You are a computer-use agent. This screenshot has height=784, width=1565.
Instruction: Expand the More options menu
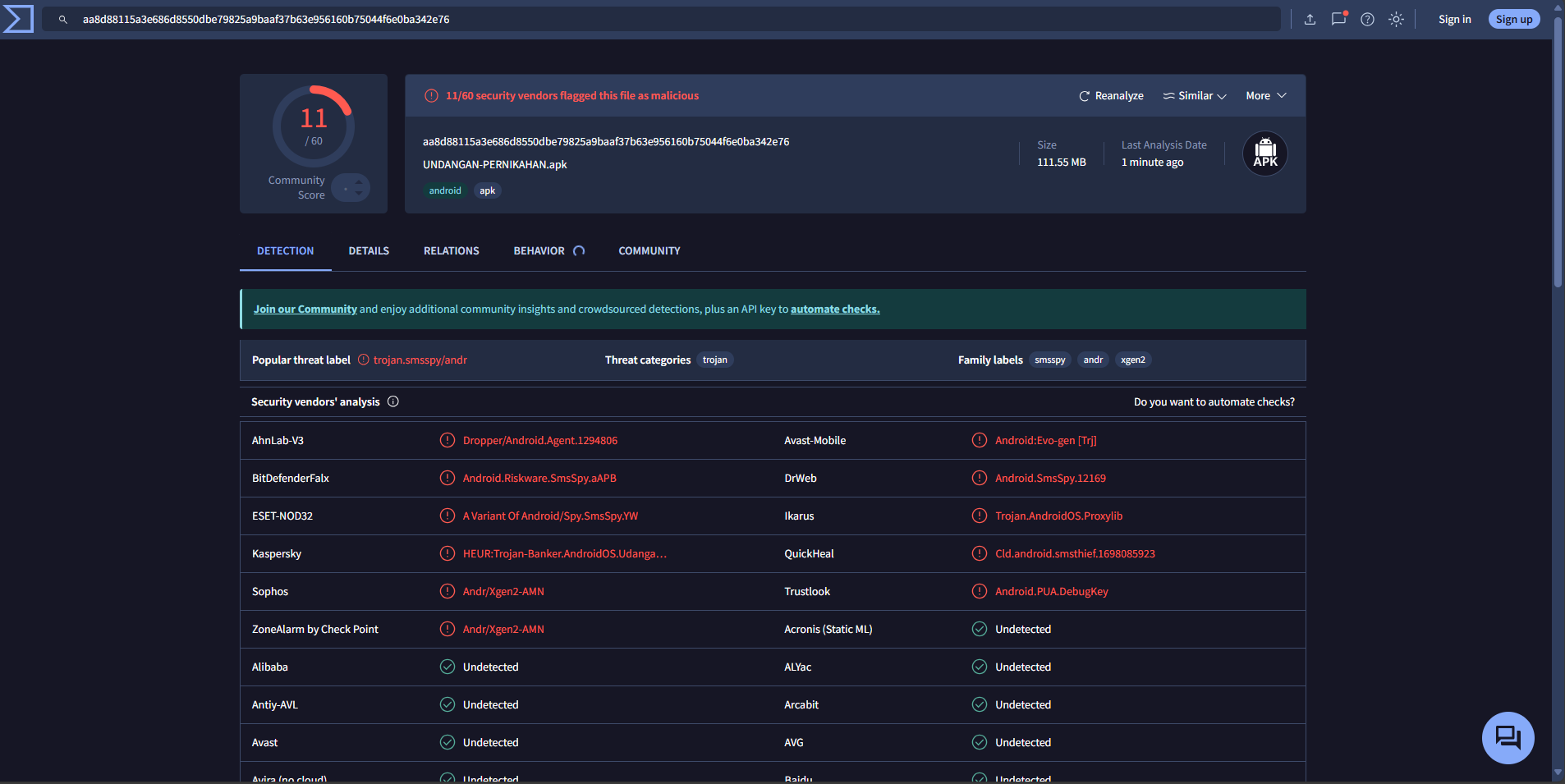1264,95
